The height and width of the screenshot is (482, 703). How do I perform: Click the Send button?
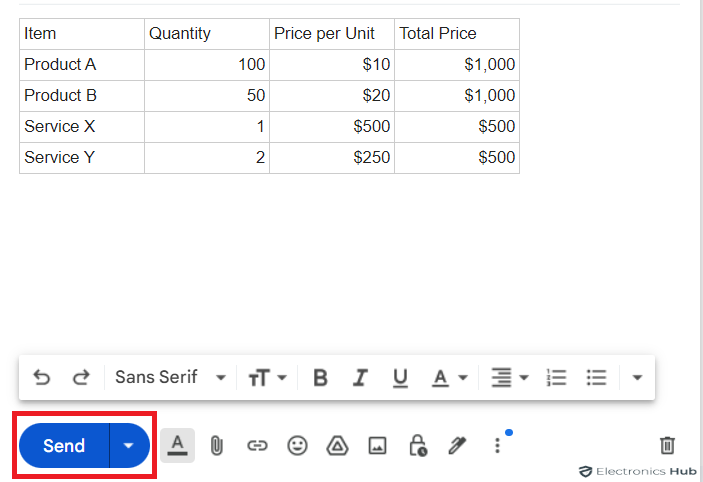tap(64, 446)
